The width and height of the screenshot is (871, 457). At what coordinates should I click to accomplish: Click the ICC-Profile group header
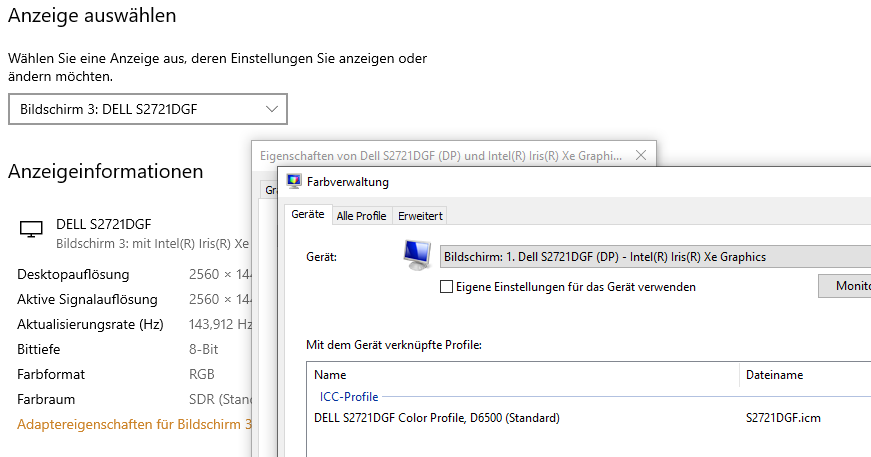pyautogui.click(x=349, y=396)
